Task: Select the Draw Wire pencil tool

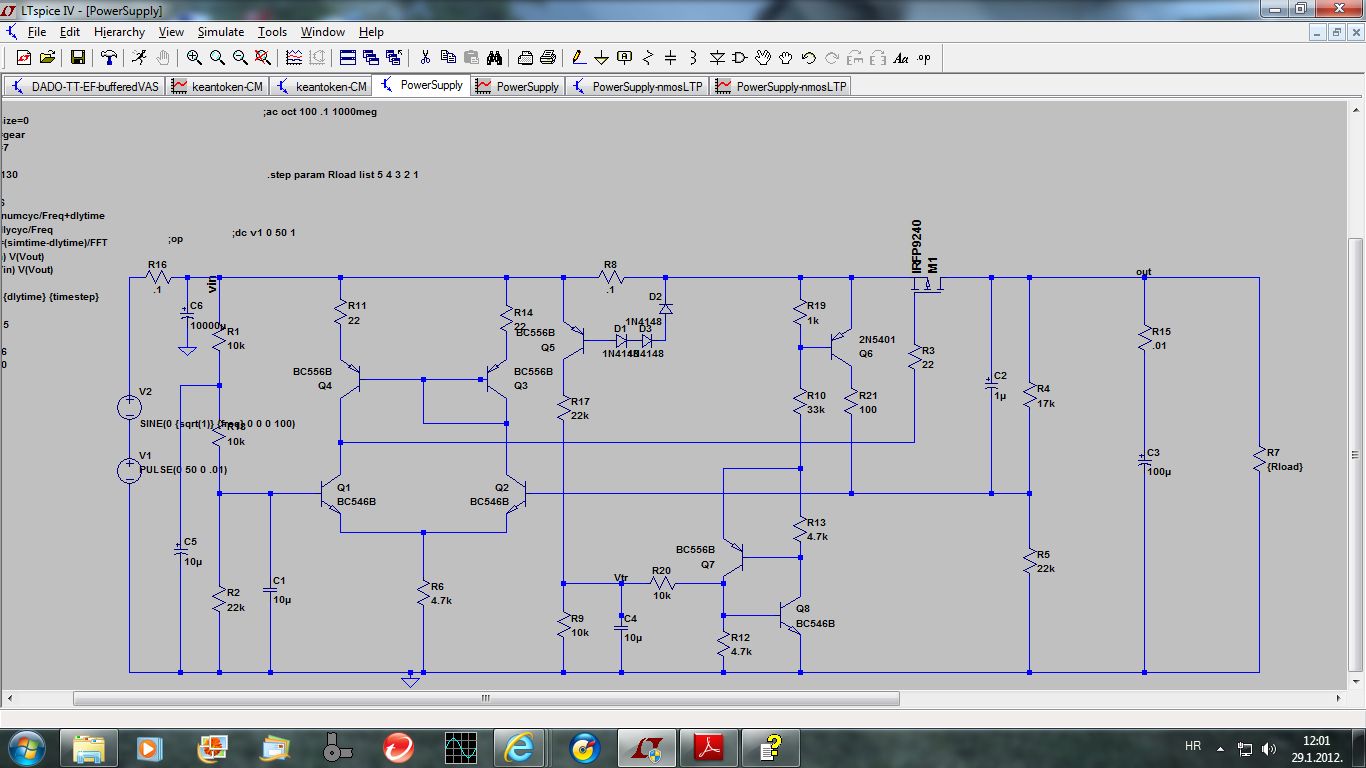Action: point(579,58)
